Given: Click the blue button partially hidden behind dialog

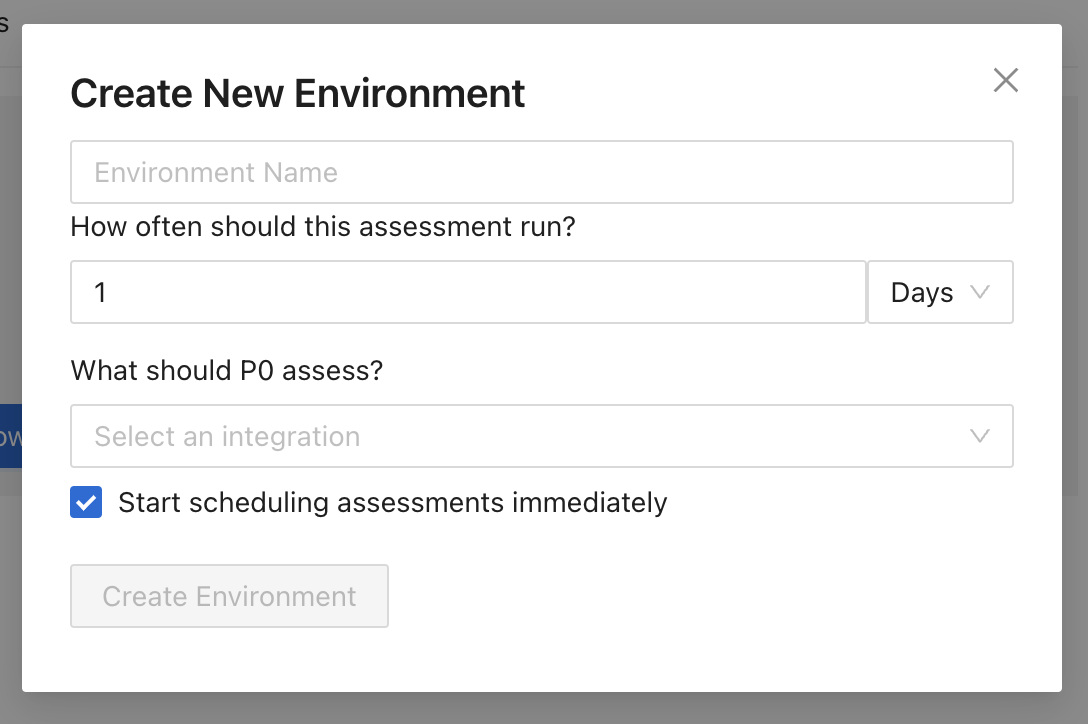Looking at the screenshot, I should coord(10,436).
